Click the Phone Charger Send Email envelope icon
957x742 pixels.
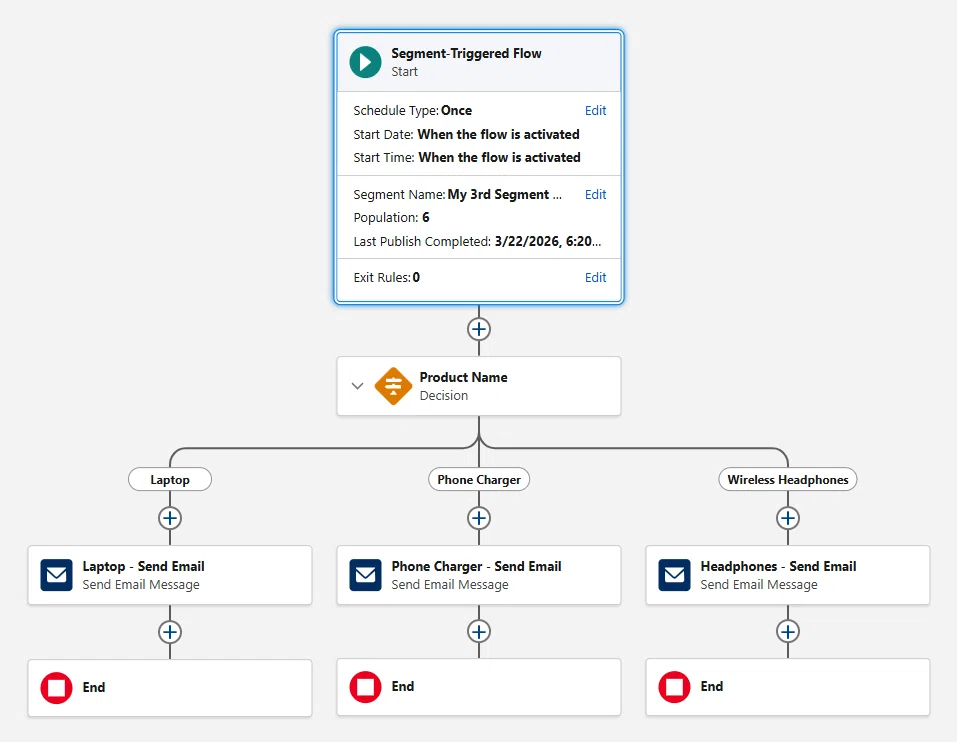(x=366, y=575)
